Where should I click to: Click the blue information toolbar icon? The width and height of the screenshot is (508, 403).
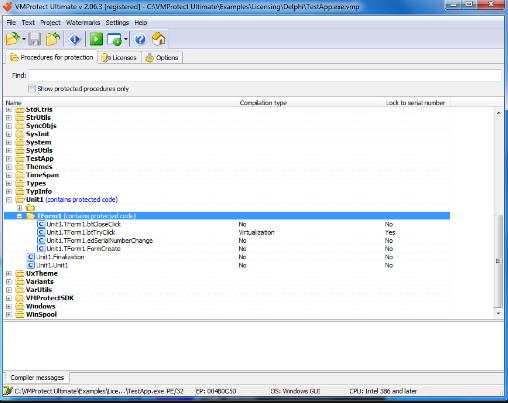(x=75, y=39)
